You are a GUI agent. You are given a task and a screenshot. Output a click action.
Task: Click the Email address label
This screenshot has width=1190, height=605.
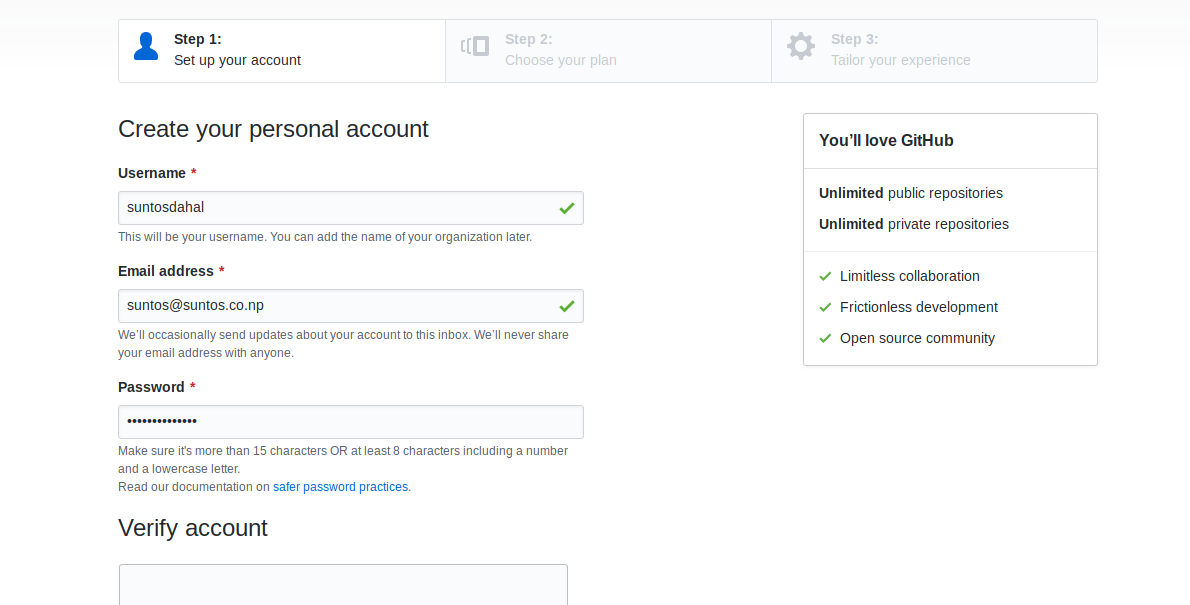[165, 271]
